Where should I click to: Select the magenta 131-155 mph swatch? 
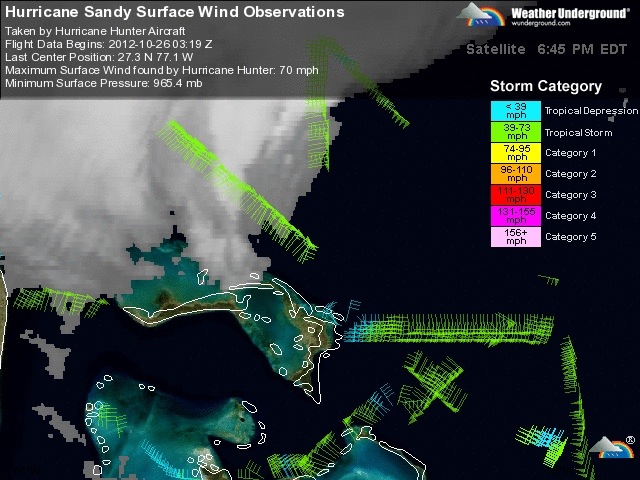515,215
